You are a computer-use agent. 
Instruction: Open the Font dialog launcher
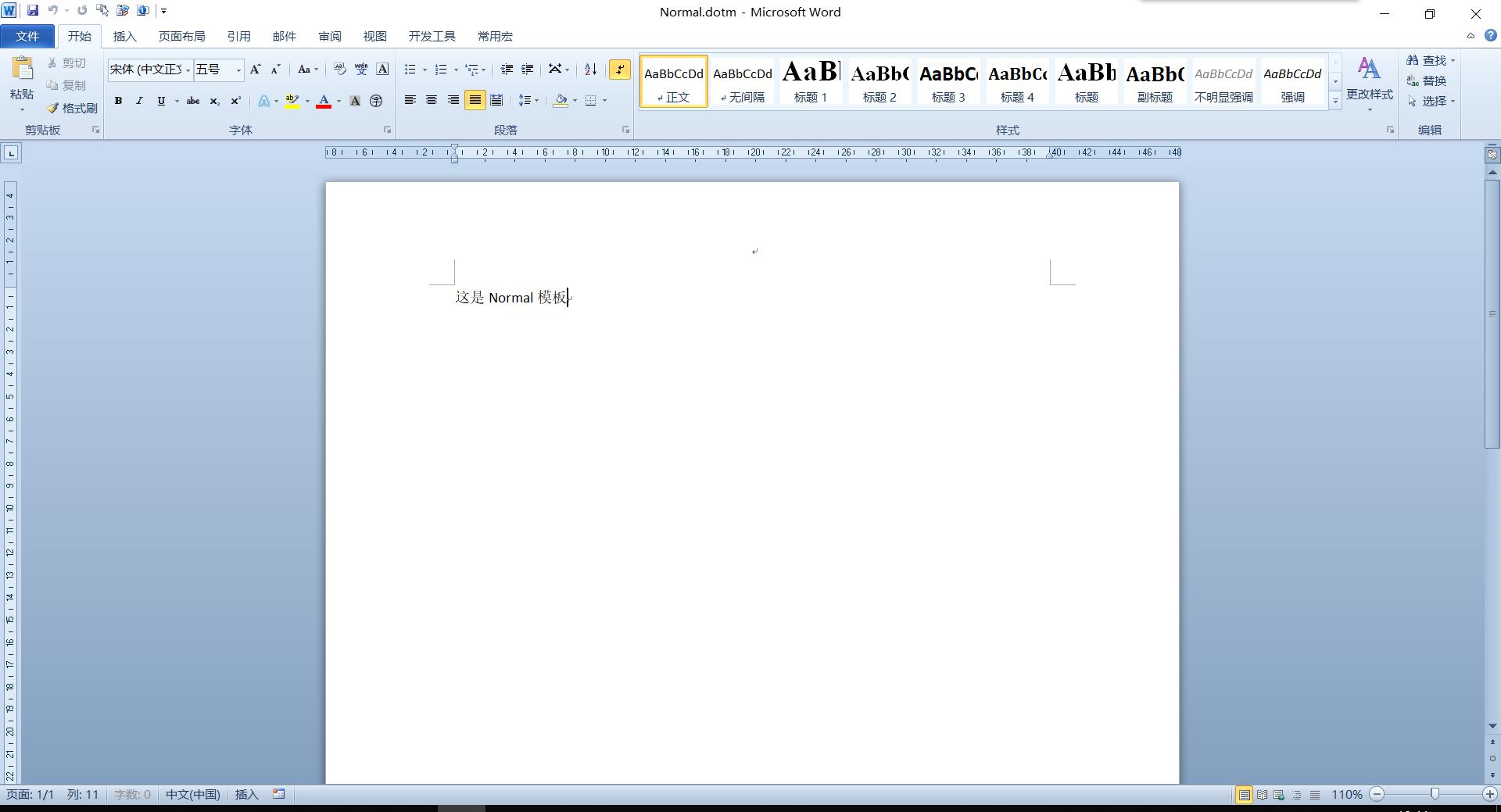click(387, 130)
